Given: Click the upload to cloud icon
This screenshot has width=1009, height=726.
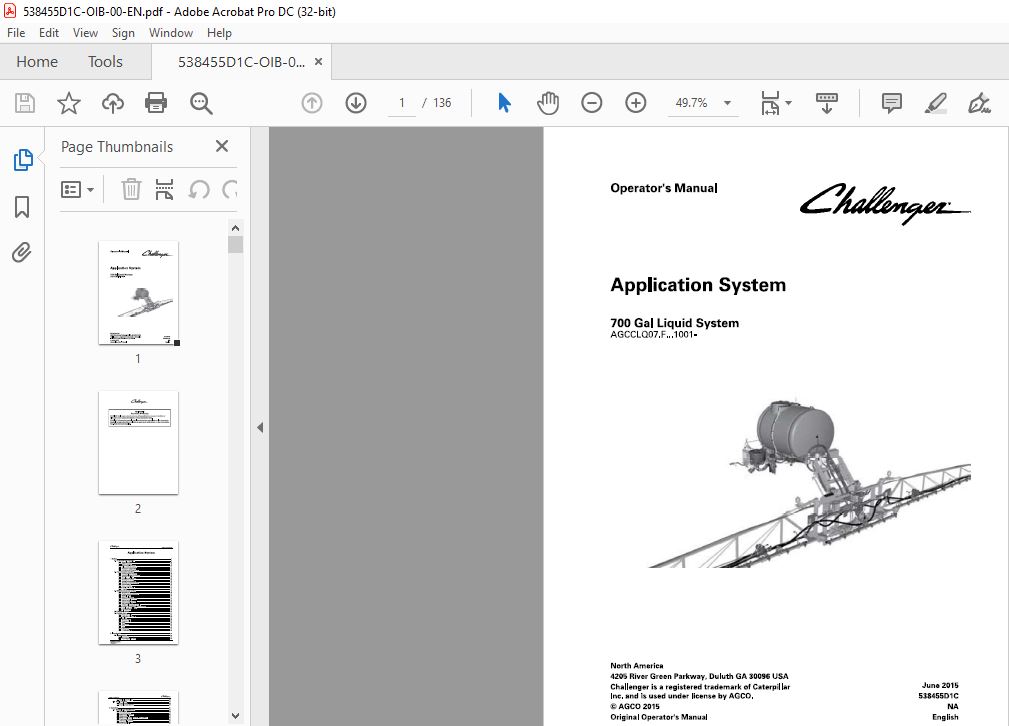Looking at the screenshot, I should tap(113, 103).
